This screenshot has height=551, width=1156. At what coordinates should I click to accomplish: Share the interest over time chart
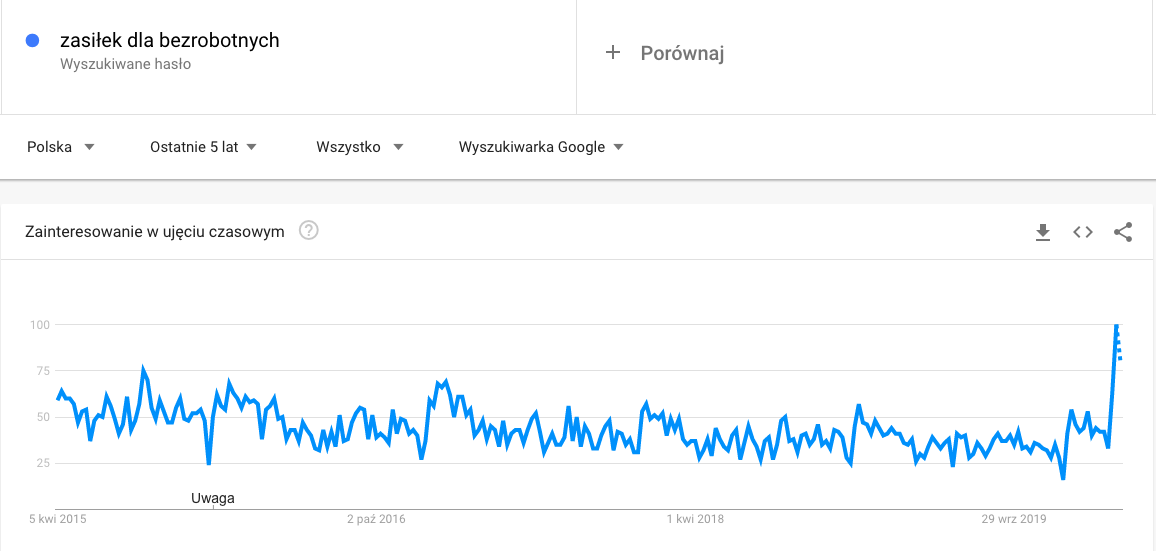1123,232
